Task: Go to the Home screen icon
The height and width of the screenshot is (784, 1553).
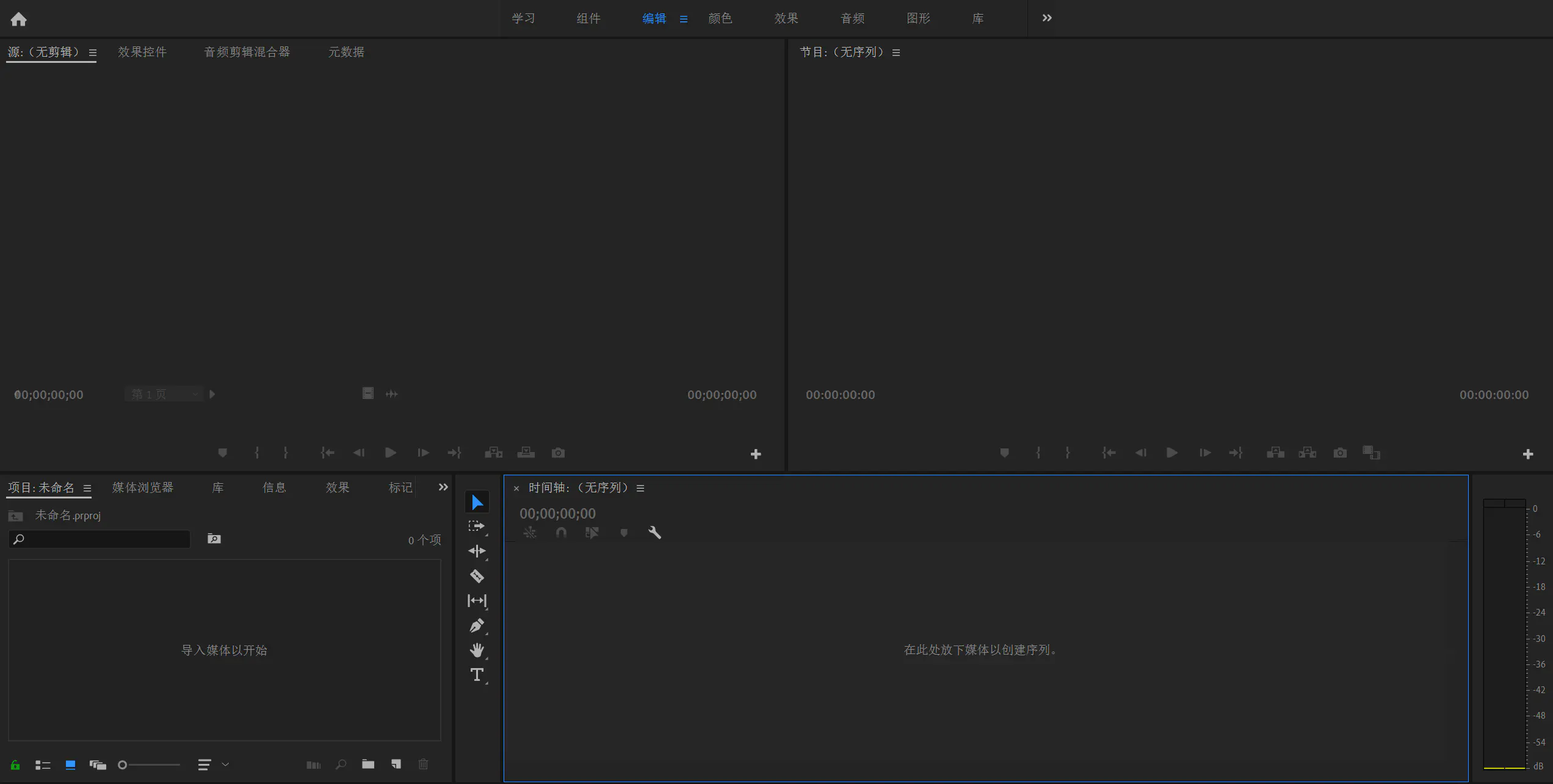Action: click(x=18, y=19)
